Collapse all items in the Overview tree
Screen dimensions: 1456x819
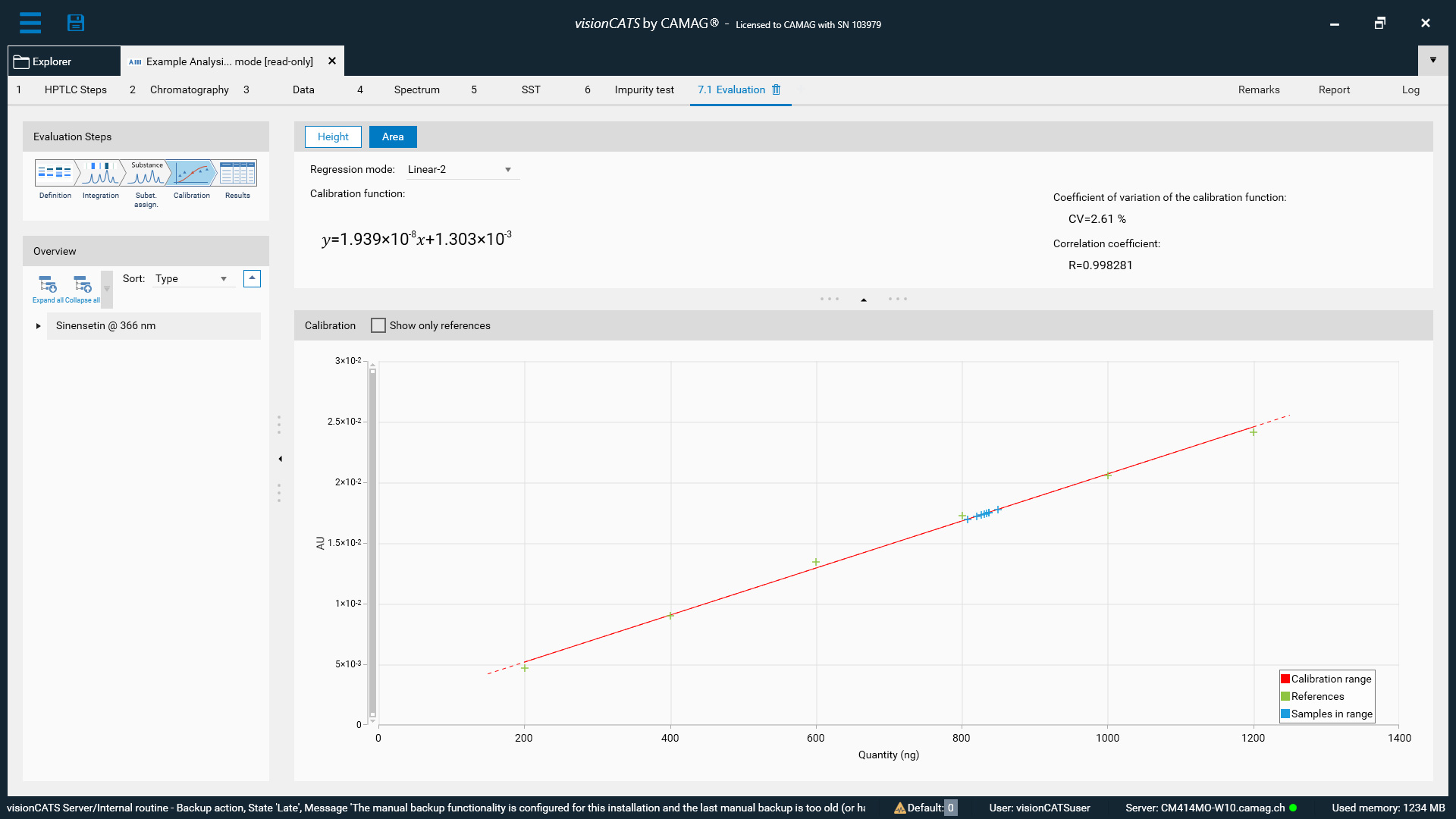[x=81, y=284]
